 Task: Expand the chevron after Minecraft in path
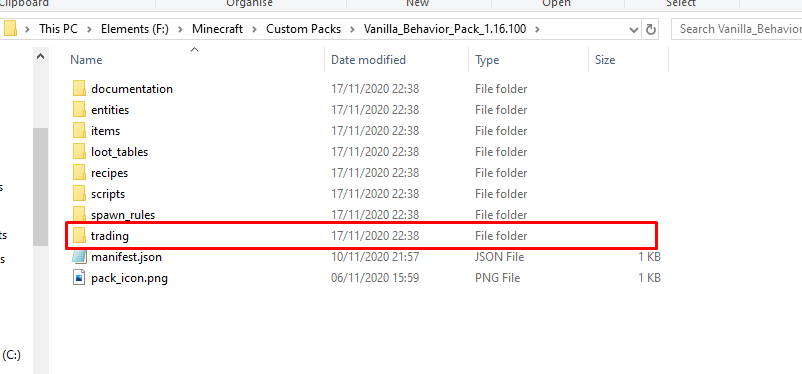coord(255,29)
